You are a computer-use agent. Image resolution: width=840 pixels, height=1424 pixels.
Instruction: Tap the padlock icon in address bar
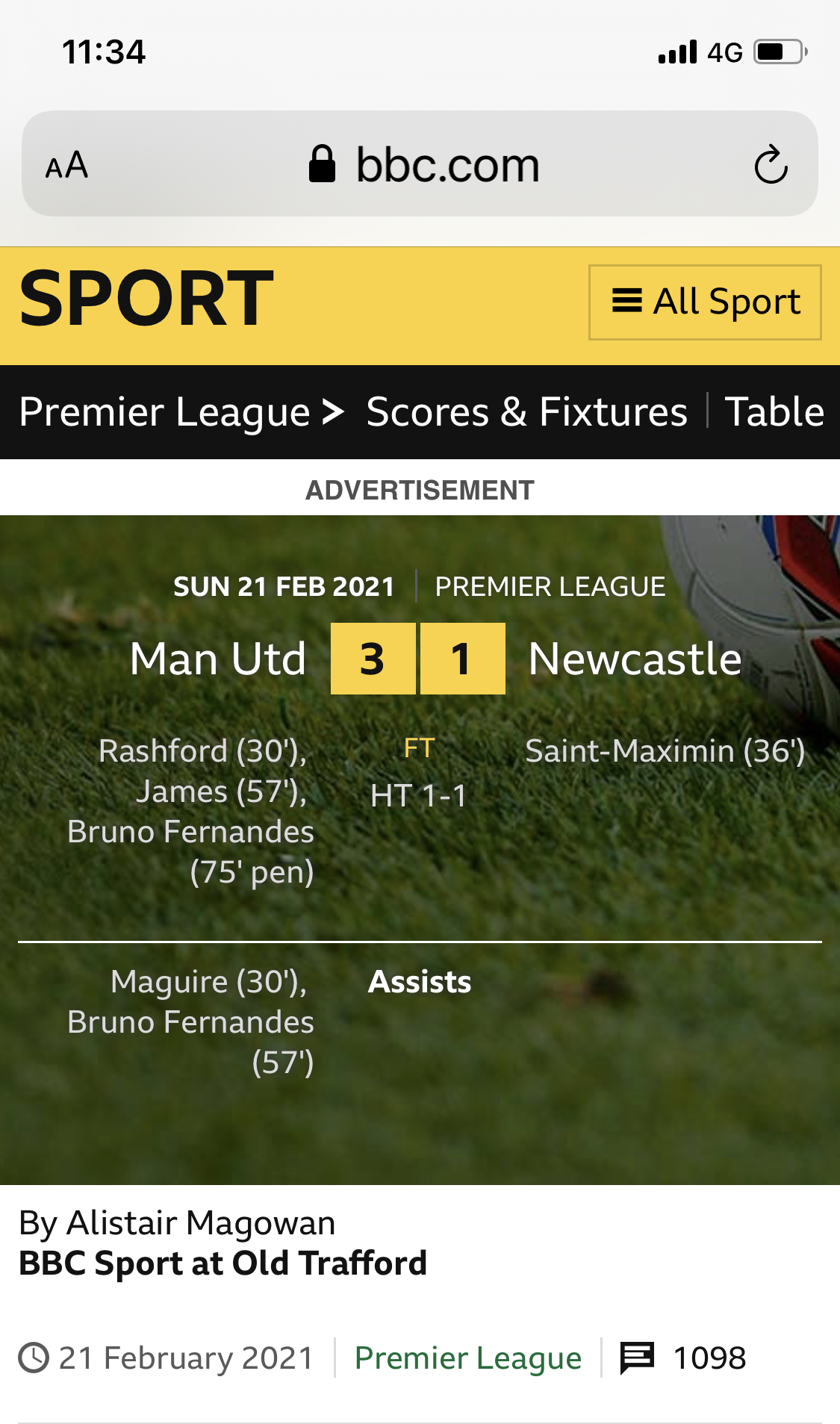coord(322,164)
